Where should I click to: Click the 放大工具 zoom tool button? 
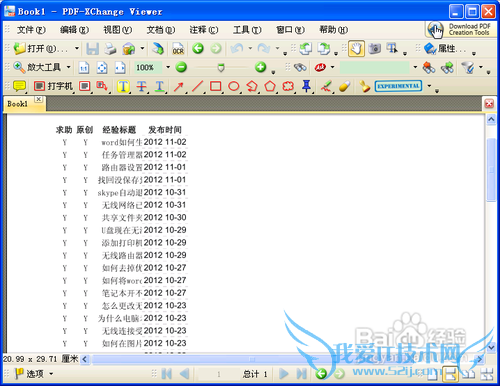(x=37, y=67)
